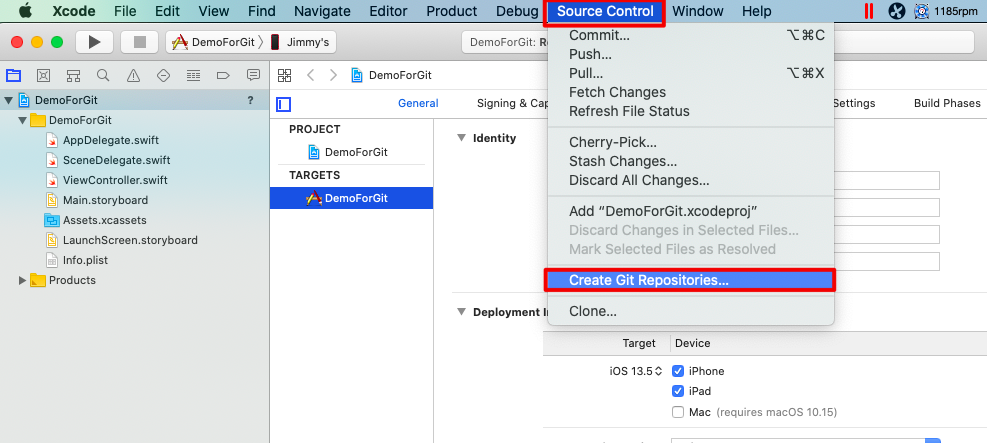Open the Project navigator folder icon
987x443 pixels.
[13, 76]
